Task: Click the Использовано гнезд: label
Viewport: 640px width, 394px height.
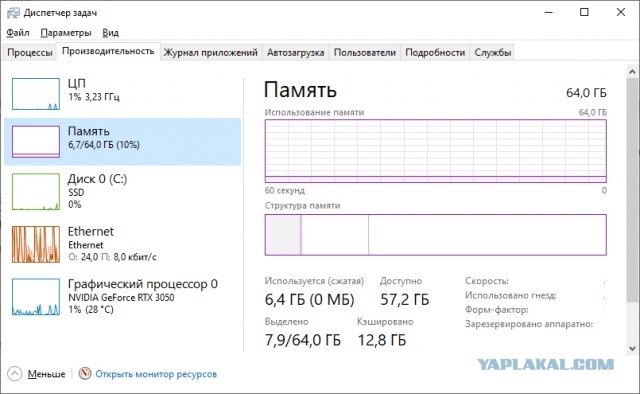Action: 511,295
